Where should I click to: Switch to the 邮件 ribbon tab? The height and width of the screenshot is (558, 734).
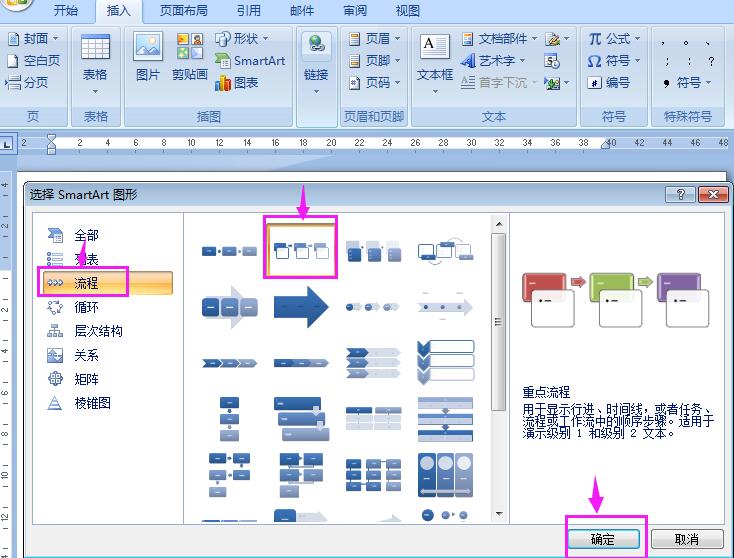click(302, 10)
